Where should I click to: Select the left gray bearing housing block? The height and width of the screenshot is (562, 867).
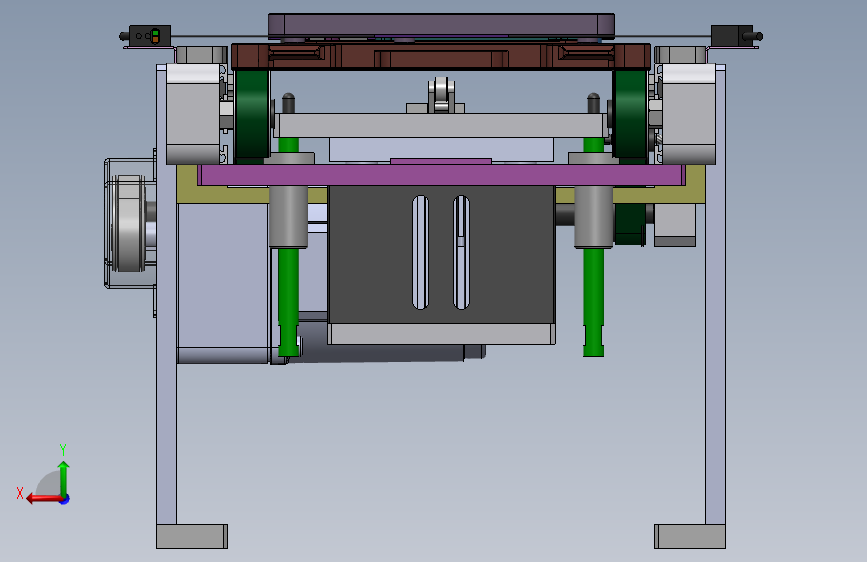194,114
